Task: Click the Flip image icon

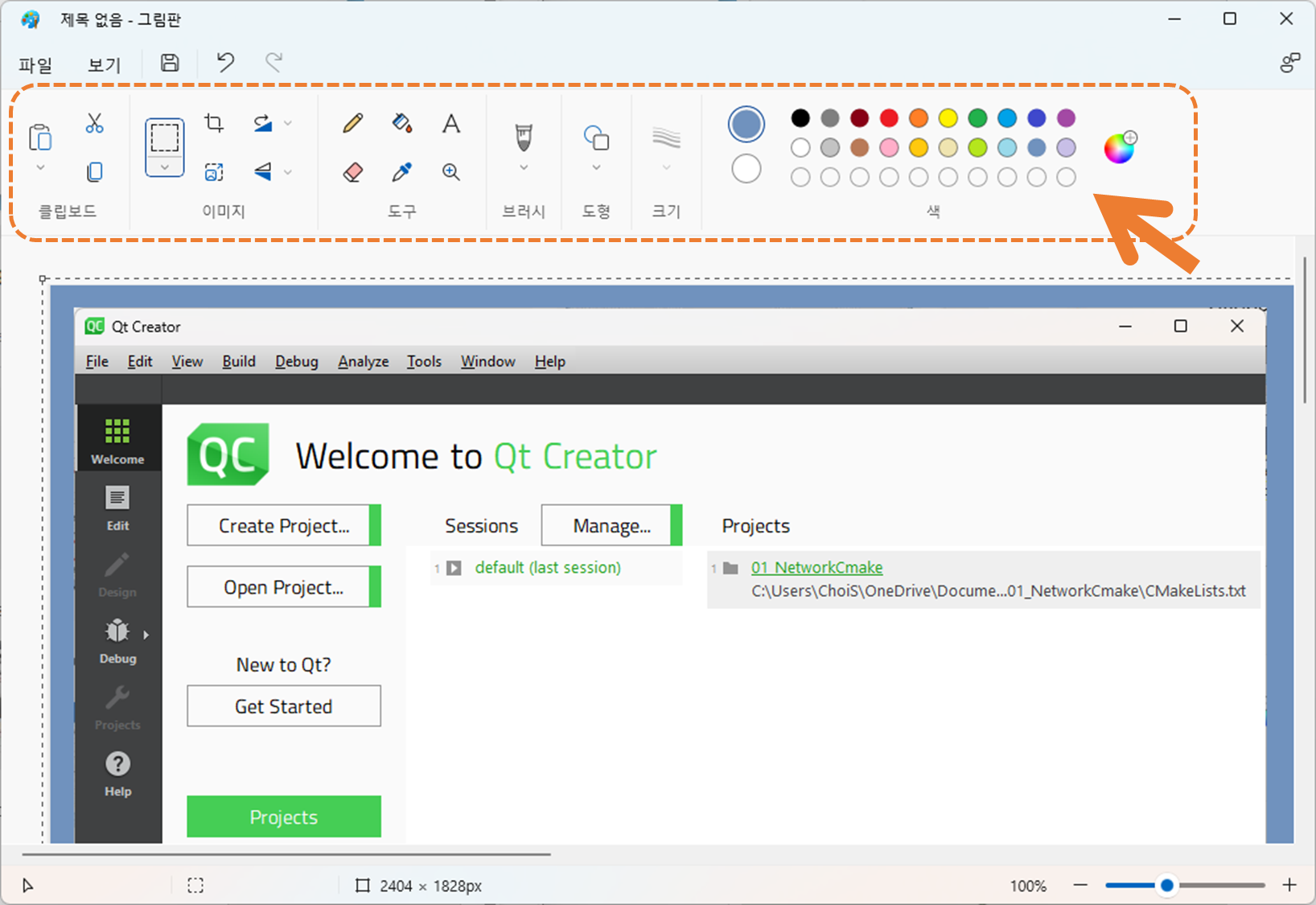Action: pos(263,171)
